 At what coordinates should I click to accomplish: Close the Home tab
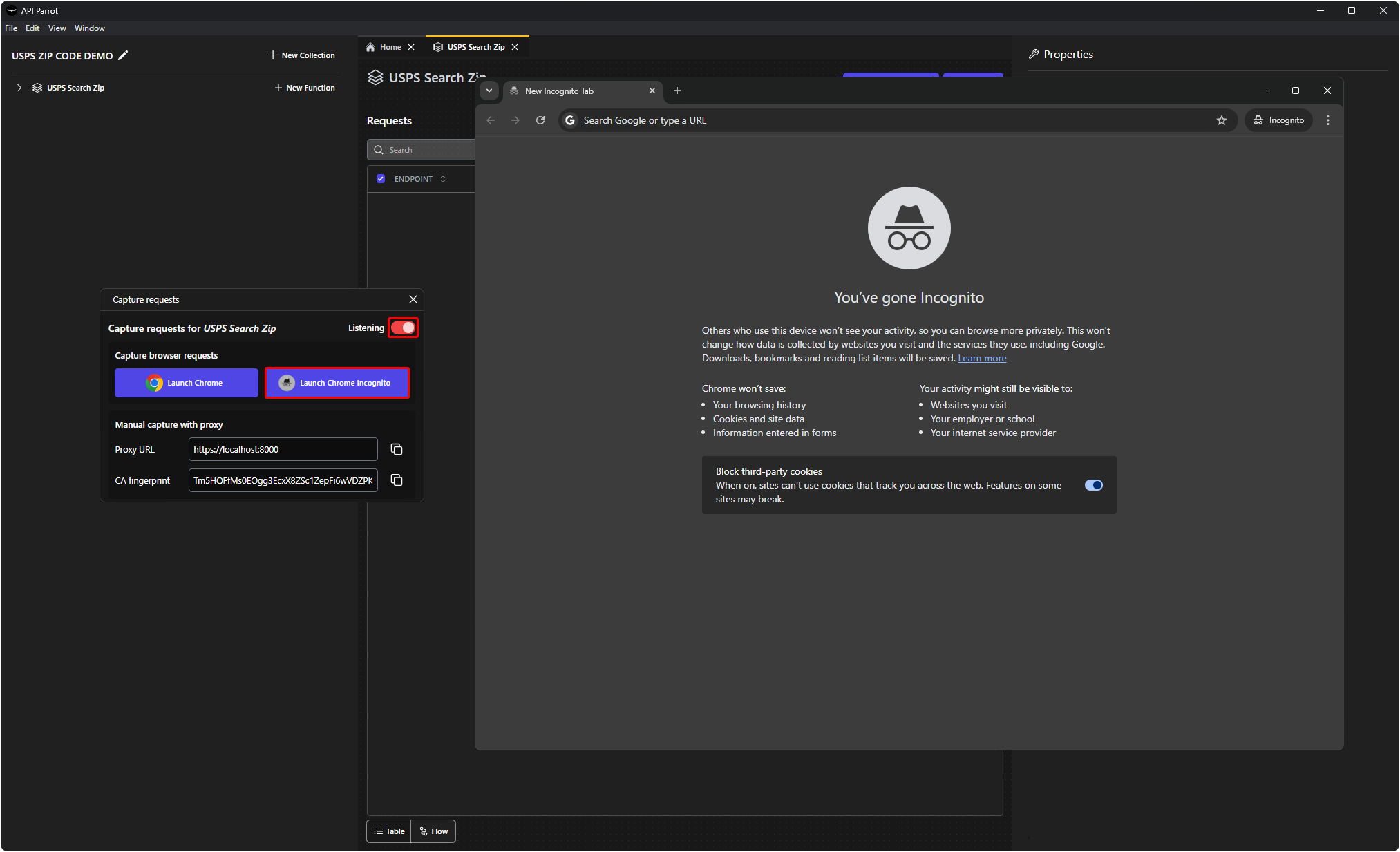point(411,47)
